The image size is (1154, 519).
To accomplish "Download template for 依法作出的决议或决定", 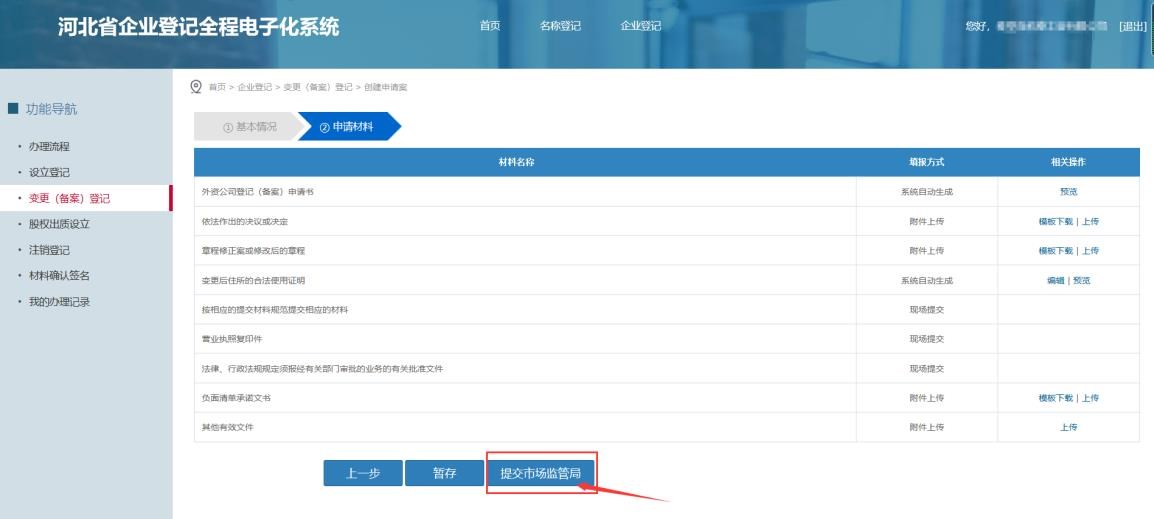I will [1057, 221].
